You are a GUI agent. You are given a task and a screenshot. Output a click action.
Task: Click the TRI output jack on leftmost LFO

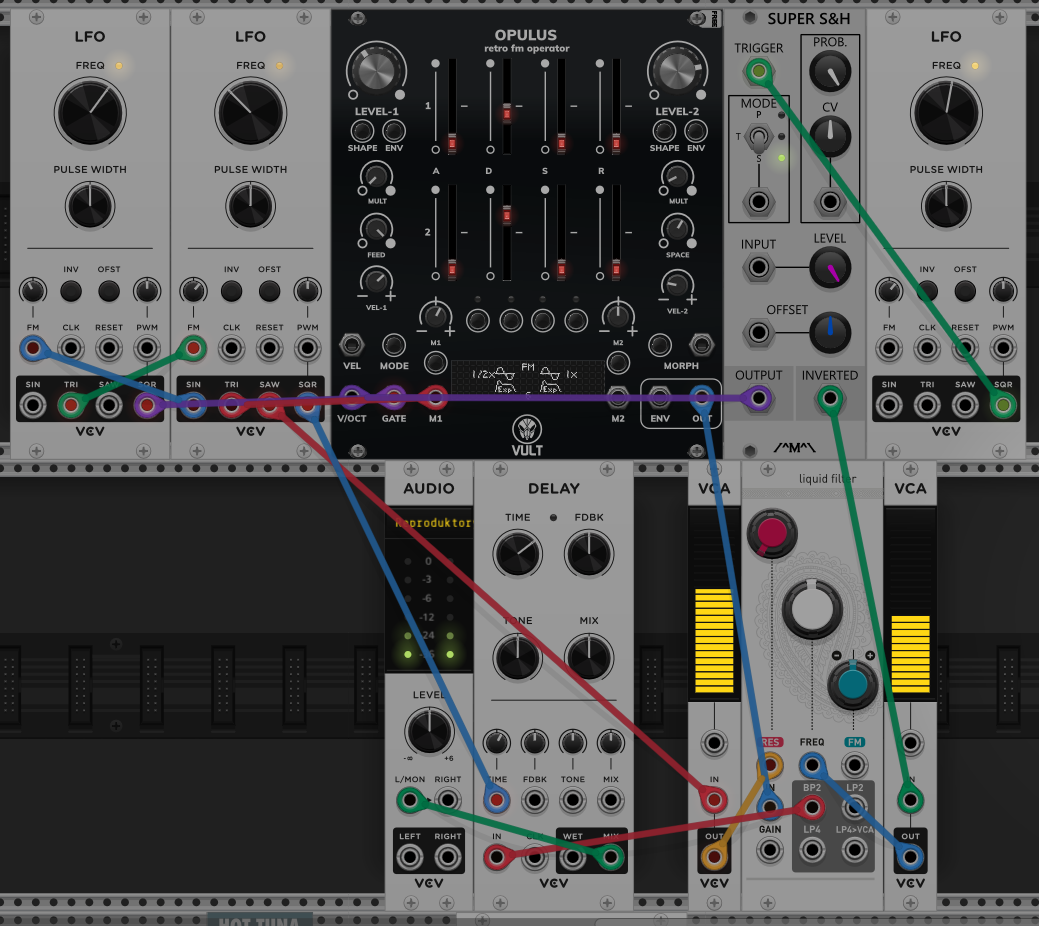71,405
